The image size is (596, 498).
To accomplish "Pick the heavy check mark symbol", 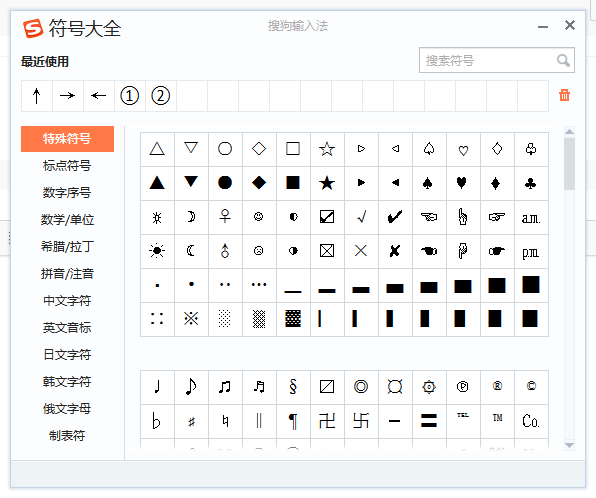I will tap(395, 217).
